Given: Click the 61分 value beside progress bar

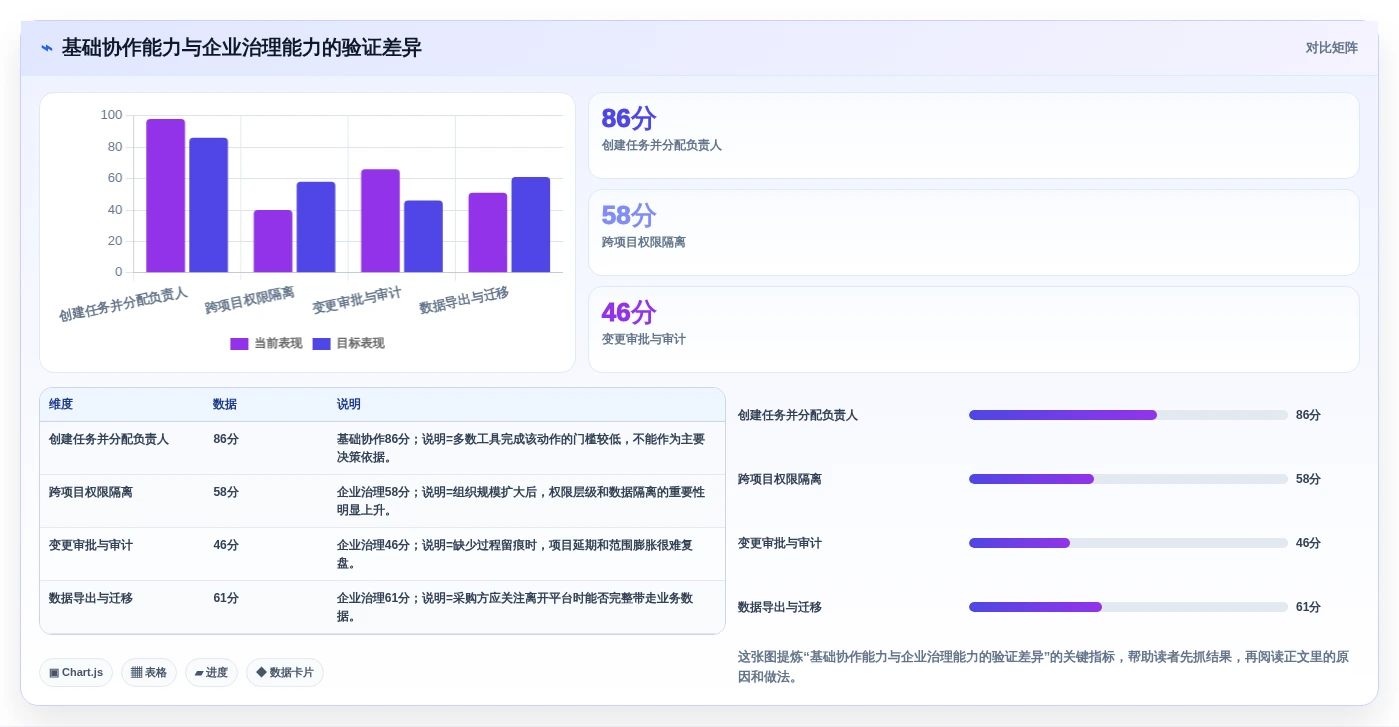Looking at the screenshot, I should tap(1308, 607).
